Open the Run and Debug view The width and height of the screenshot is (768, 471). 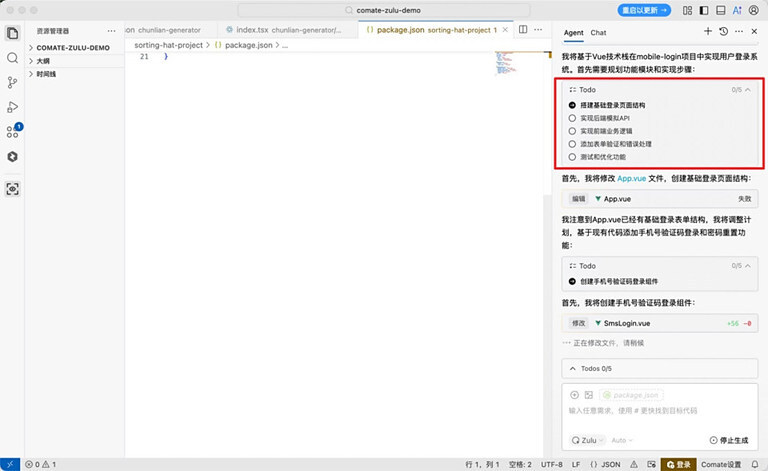[x=13, y=107]
